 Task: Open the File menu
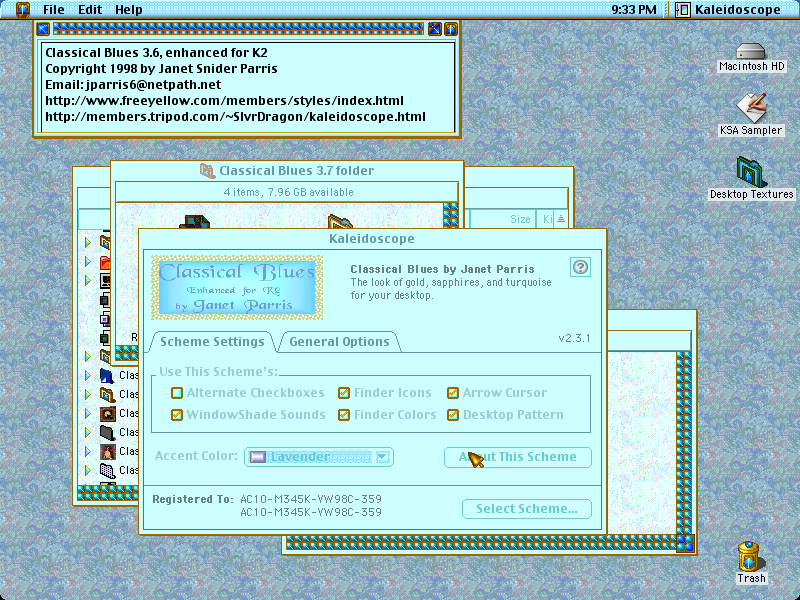click(54, 9)
